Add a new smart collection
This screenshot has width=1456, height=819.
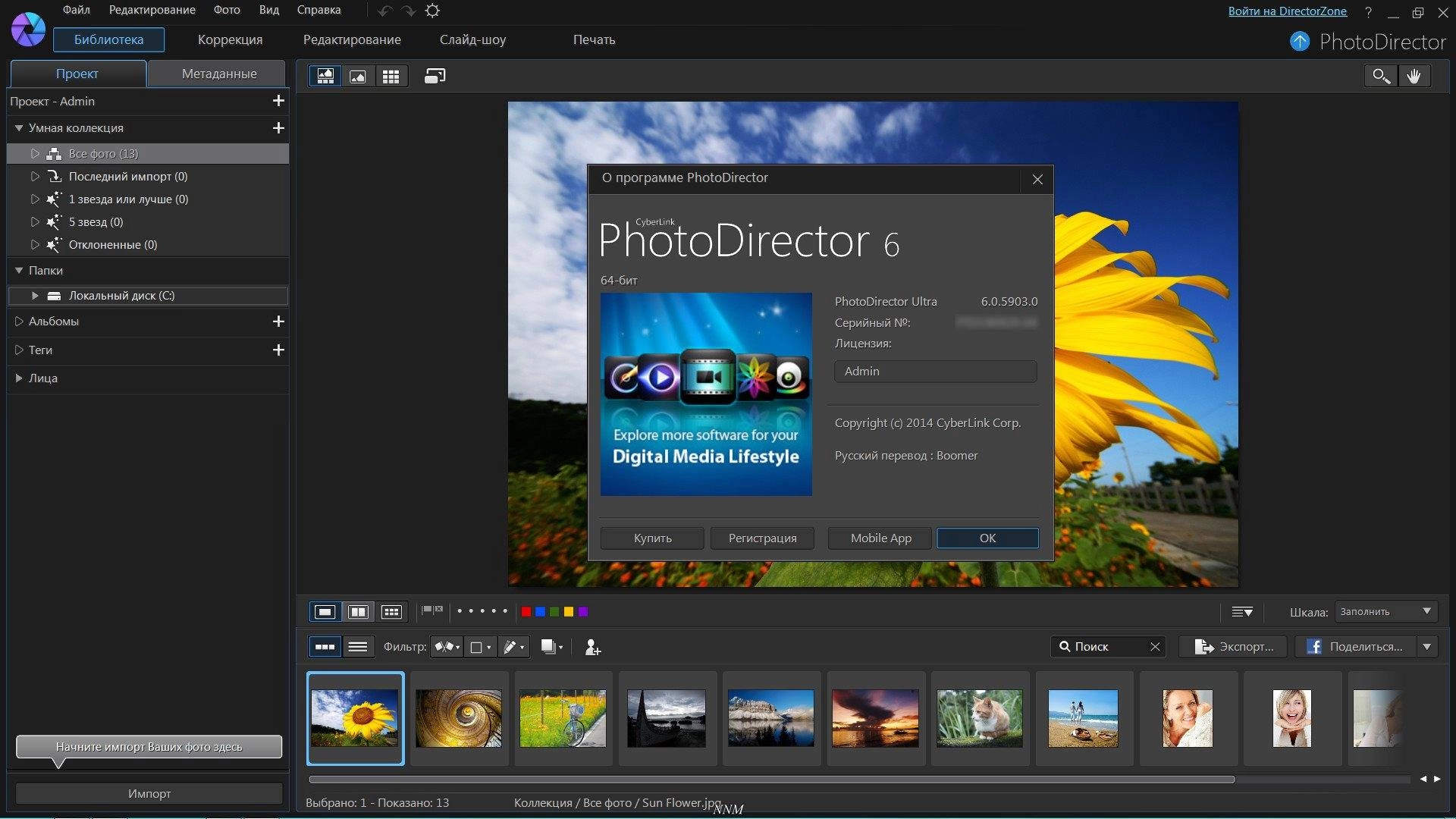pyautogui.click(x=278, y=128)
